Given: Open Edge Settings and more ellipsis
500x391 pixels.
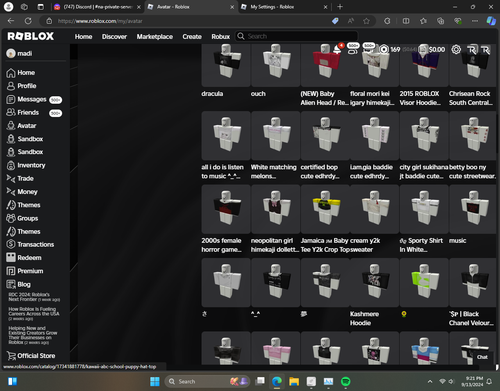Looking at the screenshot, I should click(x=475, y=21).
